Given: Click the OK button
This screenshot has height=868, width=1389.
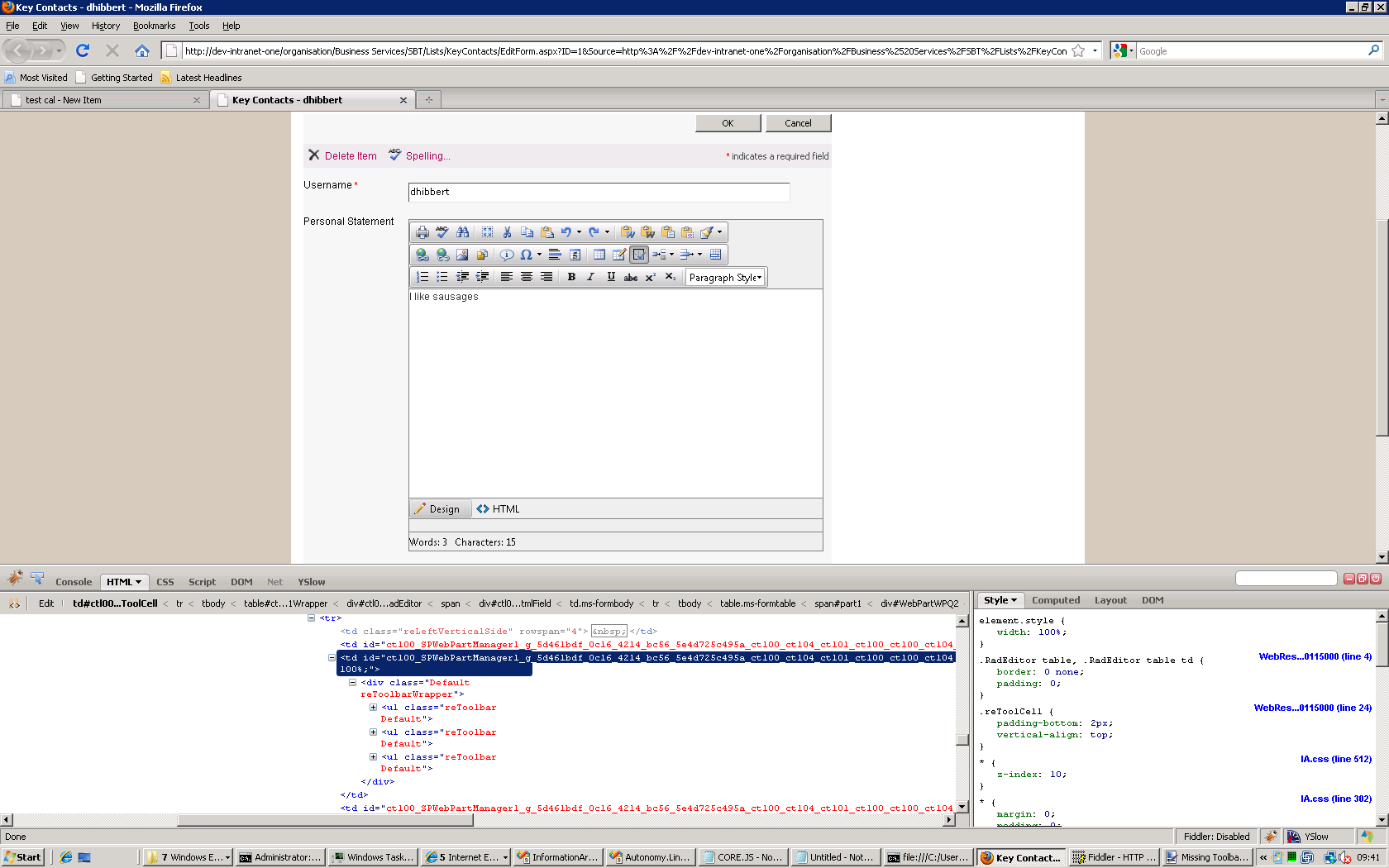Looking at the screenshot, I should [728, 123].
